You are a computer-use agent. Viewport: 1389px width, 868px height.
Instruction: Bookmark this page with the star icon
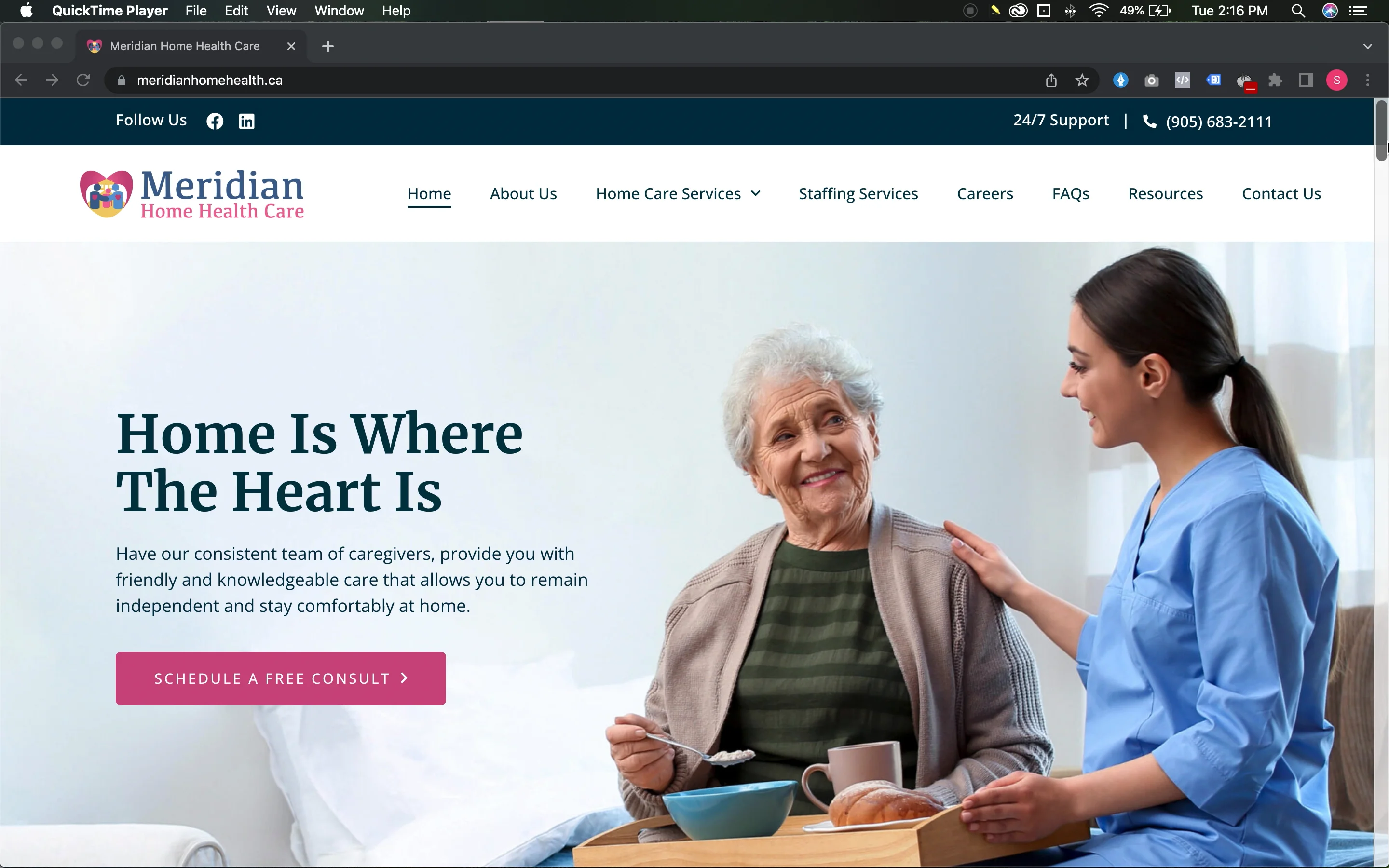coord(1082,81)
